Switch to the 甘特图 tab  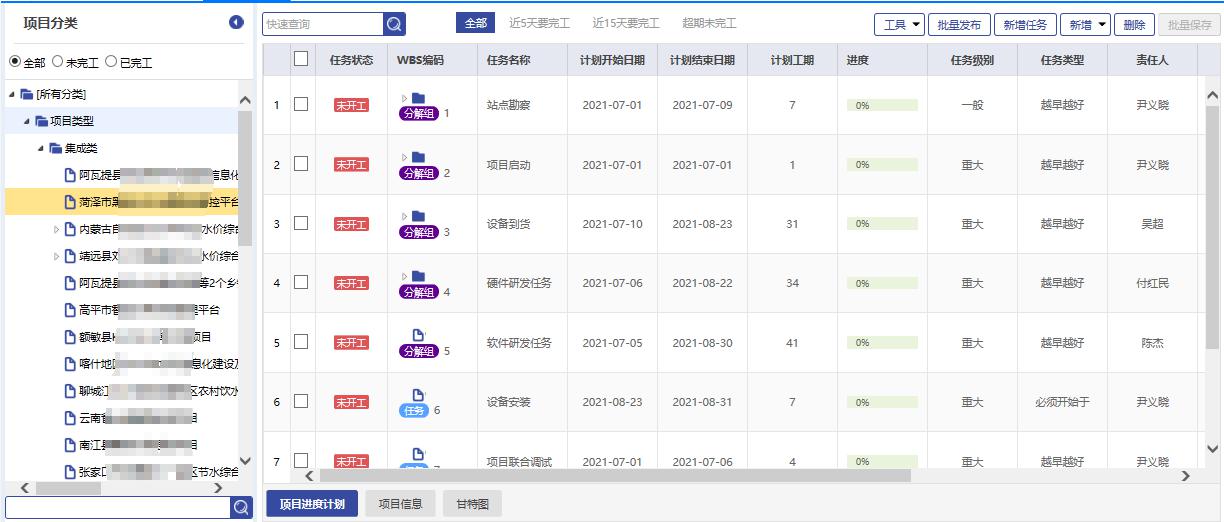point(472,504)
